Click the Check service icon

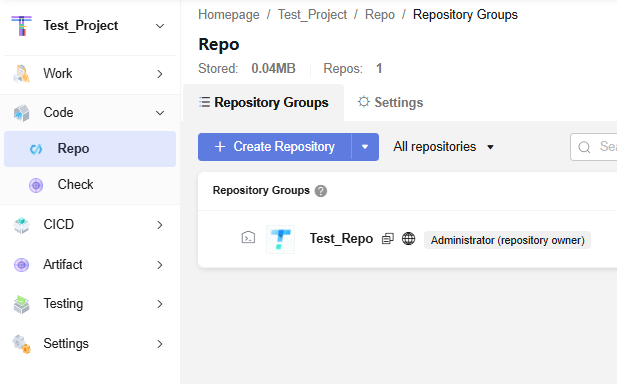pyautogui.click(x=36, y=185)
